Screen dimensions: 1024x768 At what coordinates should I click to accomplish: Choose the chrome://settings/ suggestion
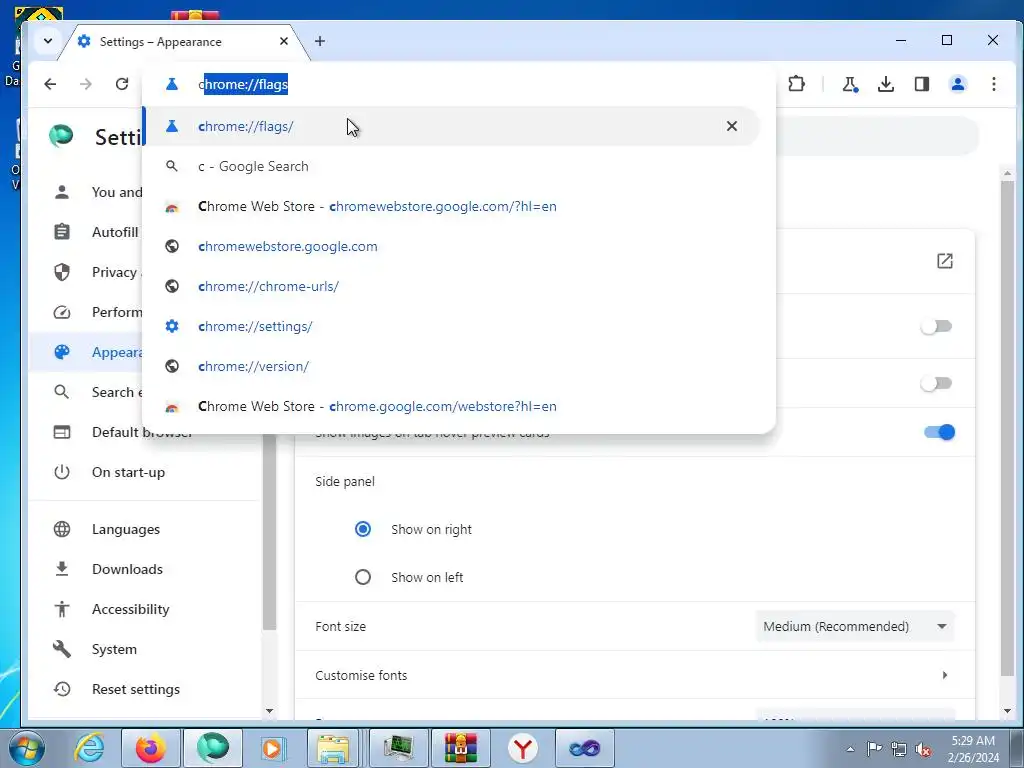pos(451,326)
